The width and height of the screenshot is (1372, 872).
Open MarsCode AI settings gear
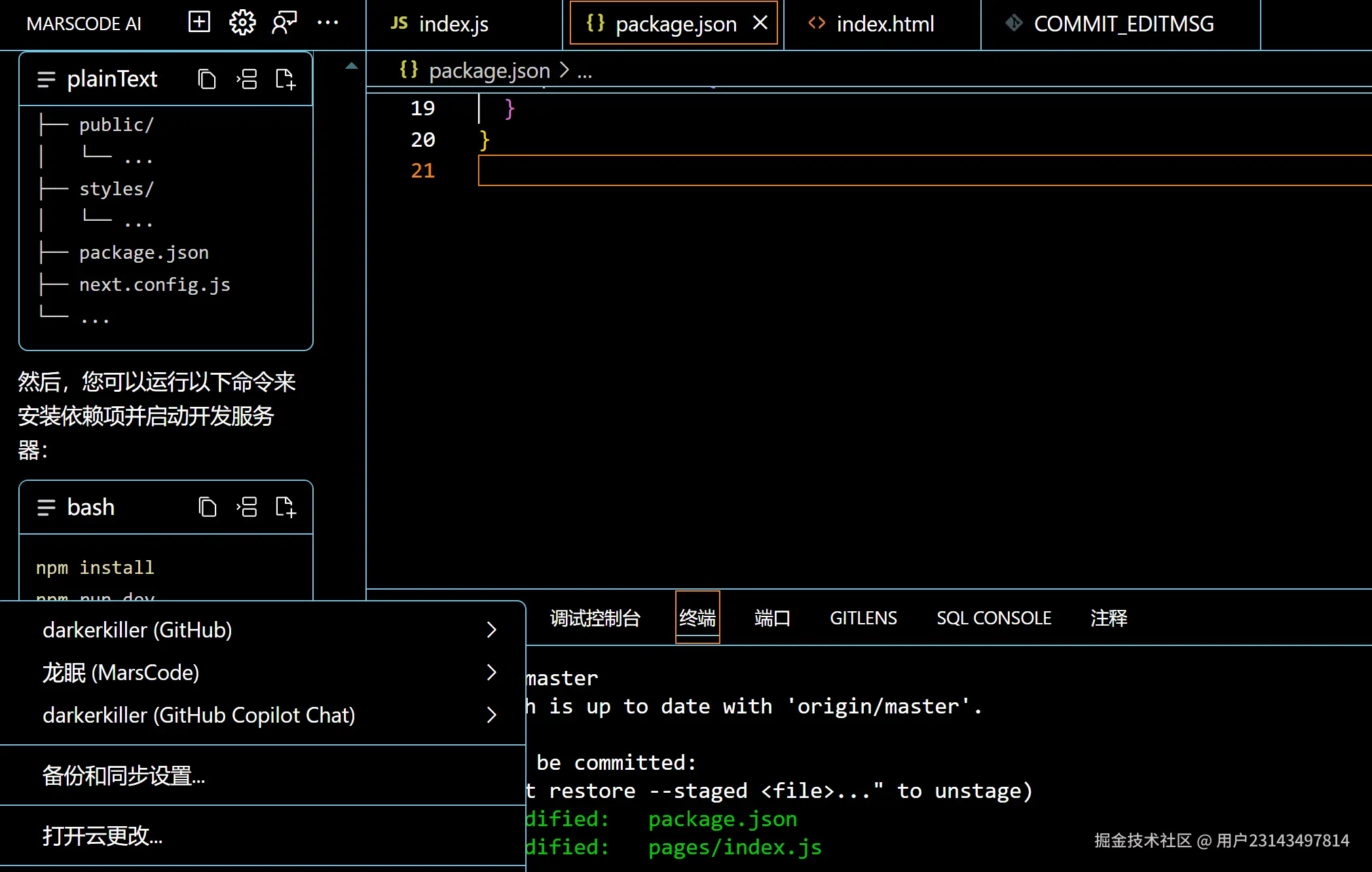tap(242, 23)
